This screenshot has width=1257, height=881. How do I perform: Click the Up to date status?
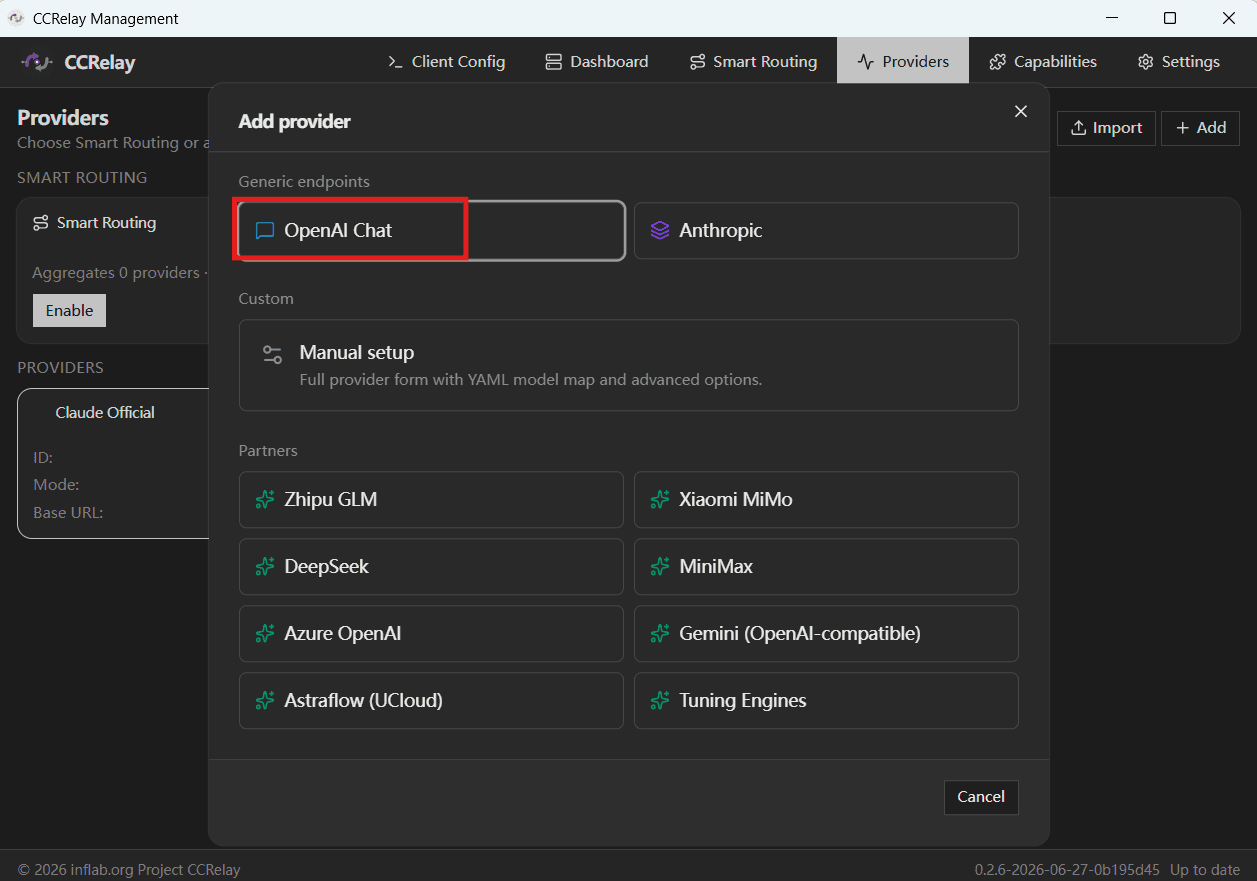[1205, 870]
